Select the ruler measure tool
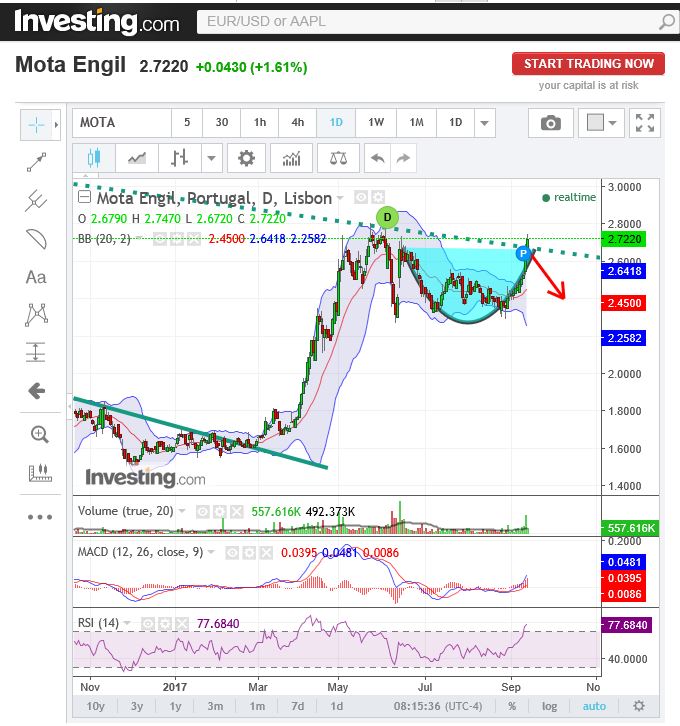680x726 pixels. tap(40, 473)
